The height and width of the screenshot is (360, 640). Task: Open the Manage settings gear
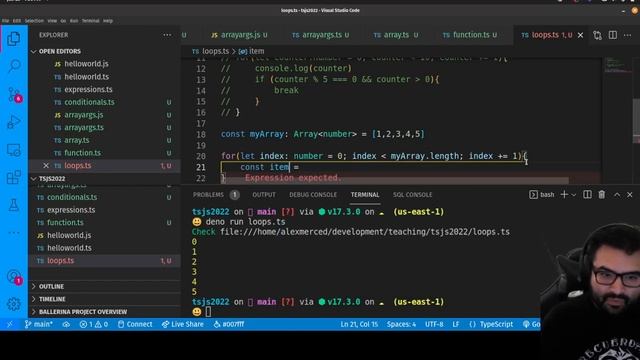(14, 304)
